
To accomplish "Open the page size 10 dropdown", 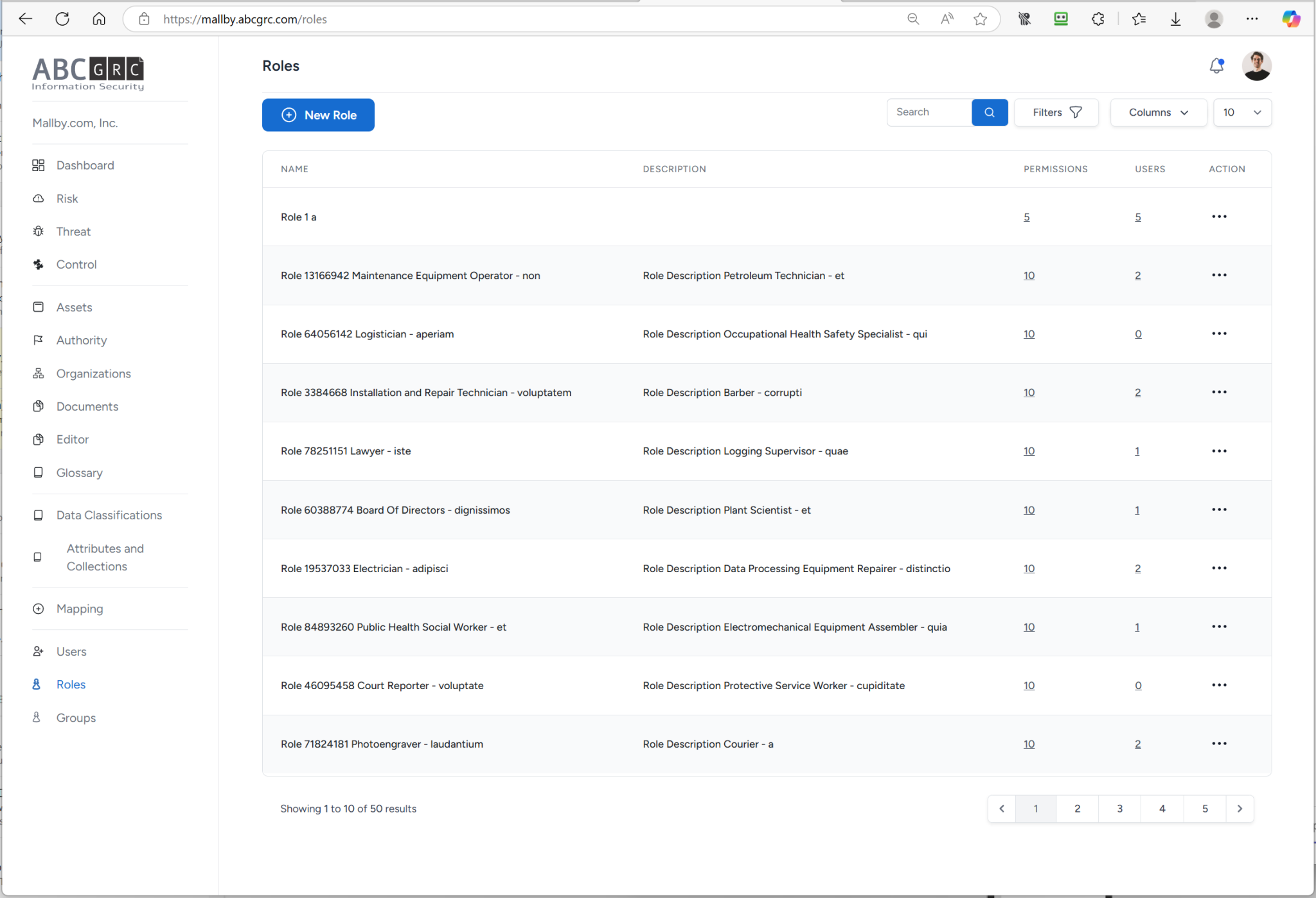I will (1241, 112).
